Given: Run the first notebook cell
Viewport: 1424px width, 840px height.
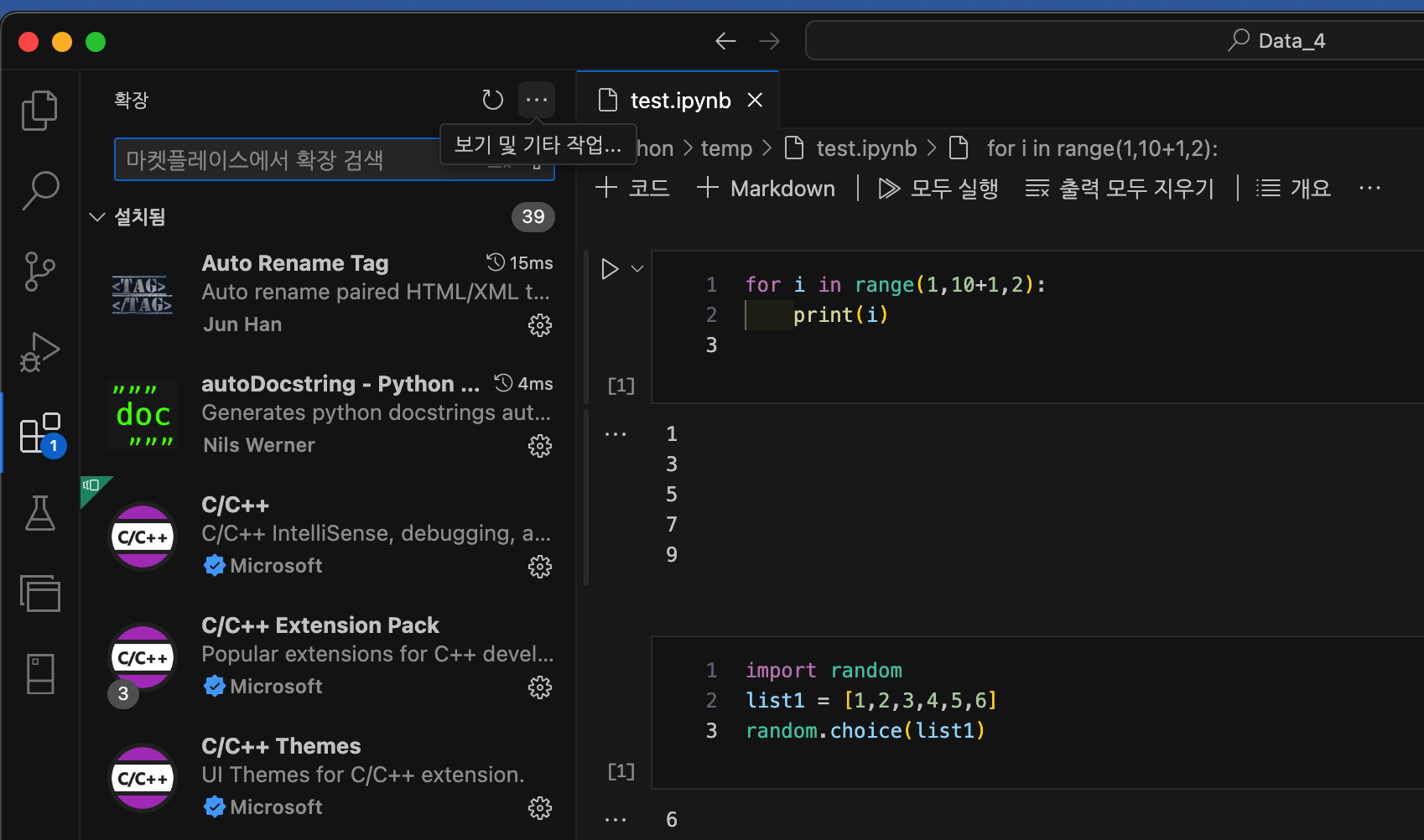Looking at the screenshot, I should point(610,269).
